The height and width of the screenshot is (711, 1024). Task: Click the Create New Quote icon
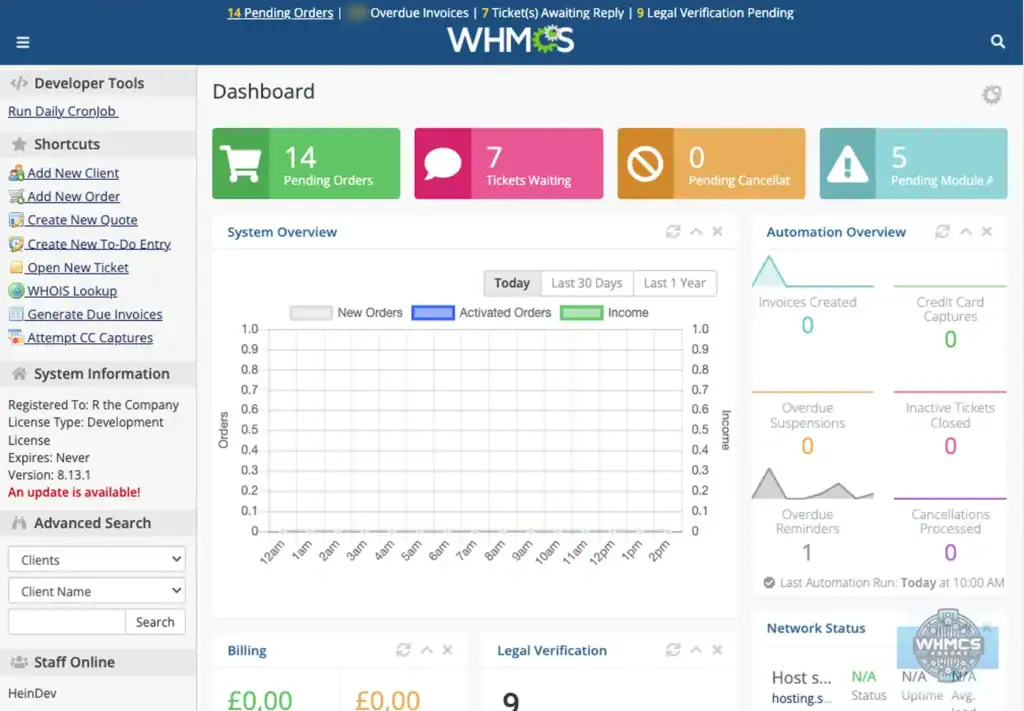coord(16,220)
